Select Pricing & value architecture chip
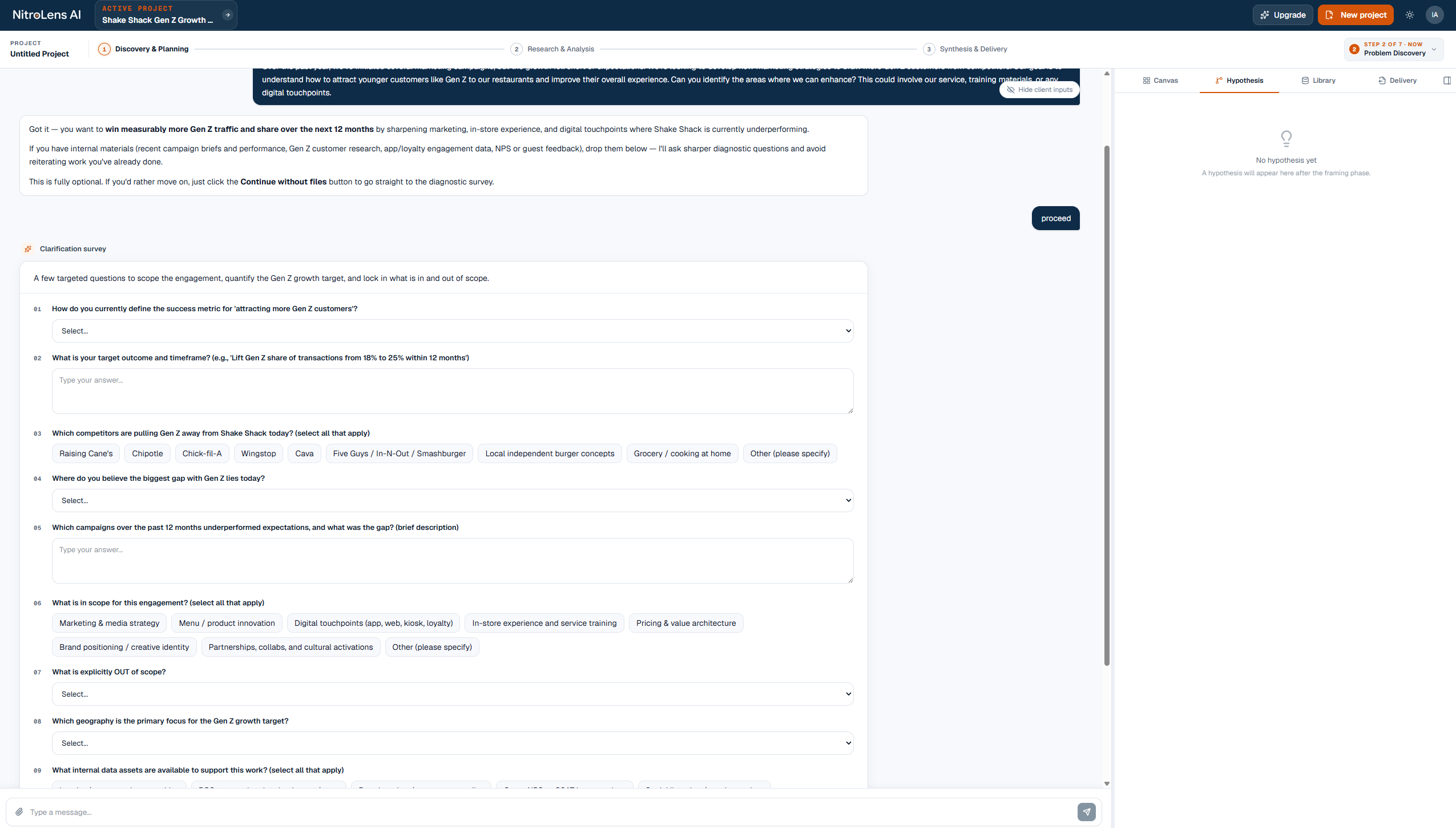Image resolution: width=1456 pixels, height=828 pixels. (x=686, y=623)
